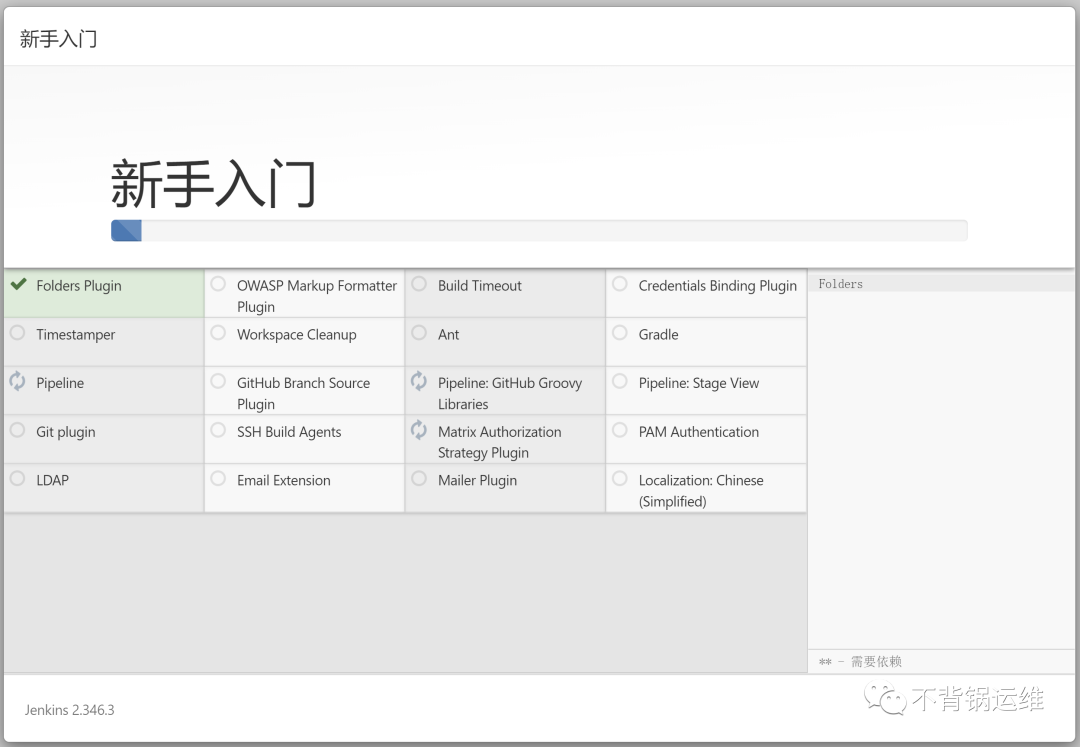1080x747 pixels.
Task: Click the small 新手入门 dialog title
Action: (x=59, y=39)
